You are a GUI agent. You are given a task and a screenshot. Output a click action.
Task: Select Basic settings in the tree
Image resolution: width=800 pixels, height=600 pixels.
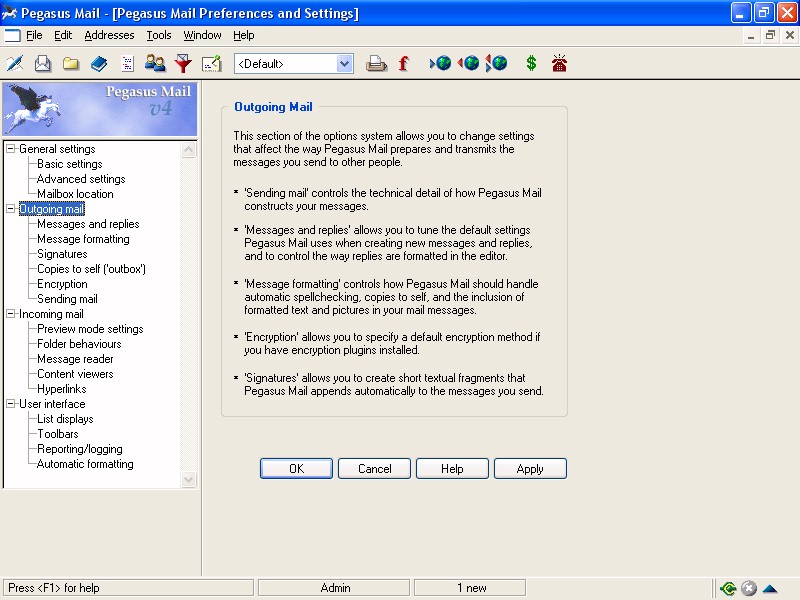[70, 164]
